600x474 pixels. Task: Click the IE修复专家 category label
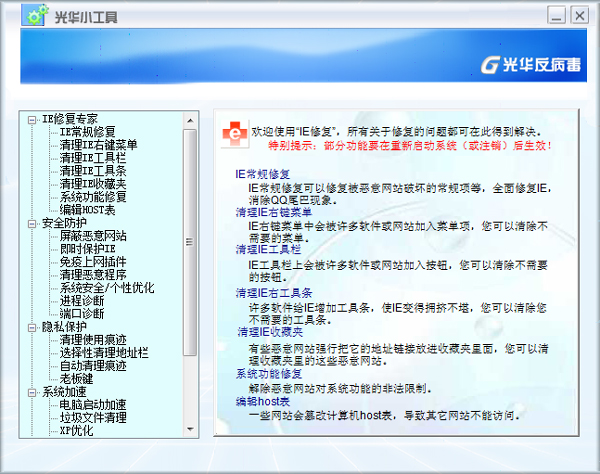tap(70, 119)
